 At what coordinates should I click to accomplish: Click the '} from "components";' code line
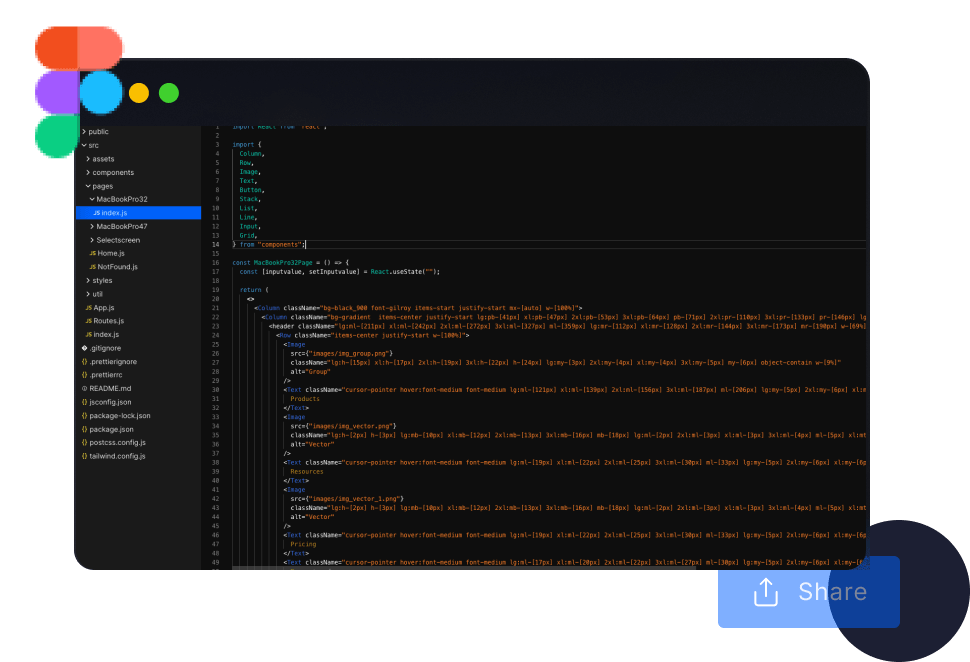269,244
